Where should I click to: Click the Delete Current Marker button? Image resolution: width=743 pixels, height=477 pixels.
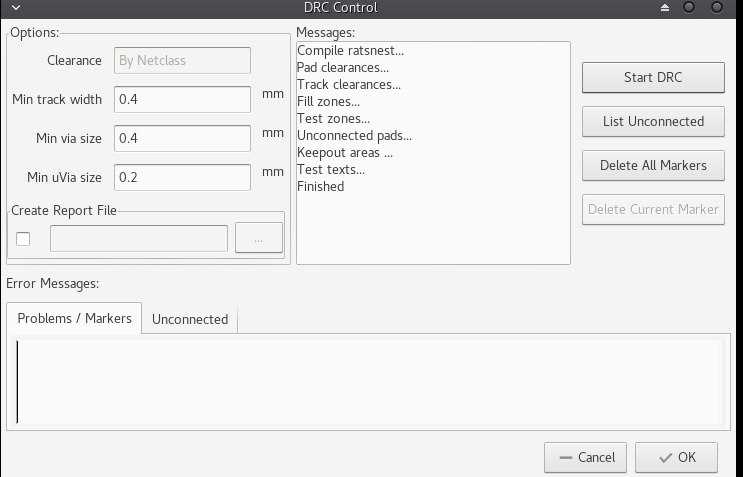653,209
